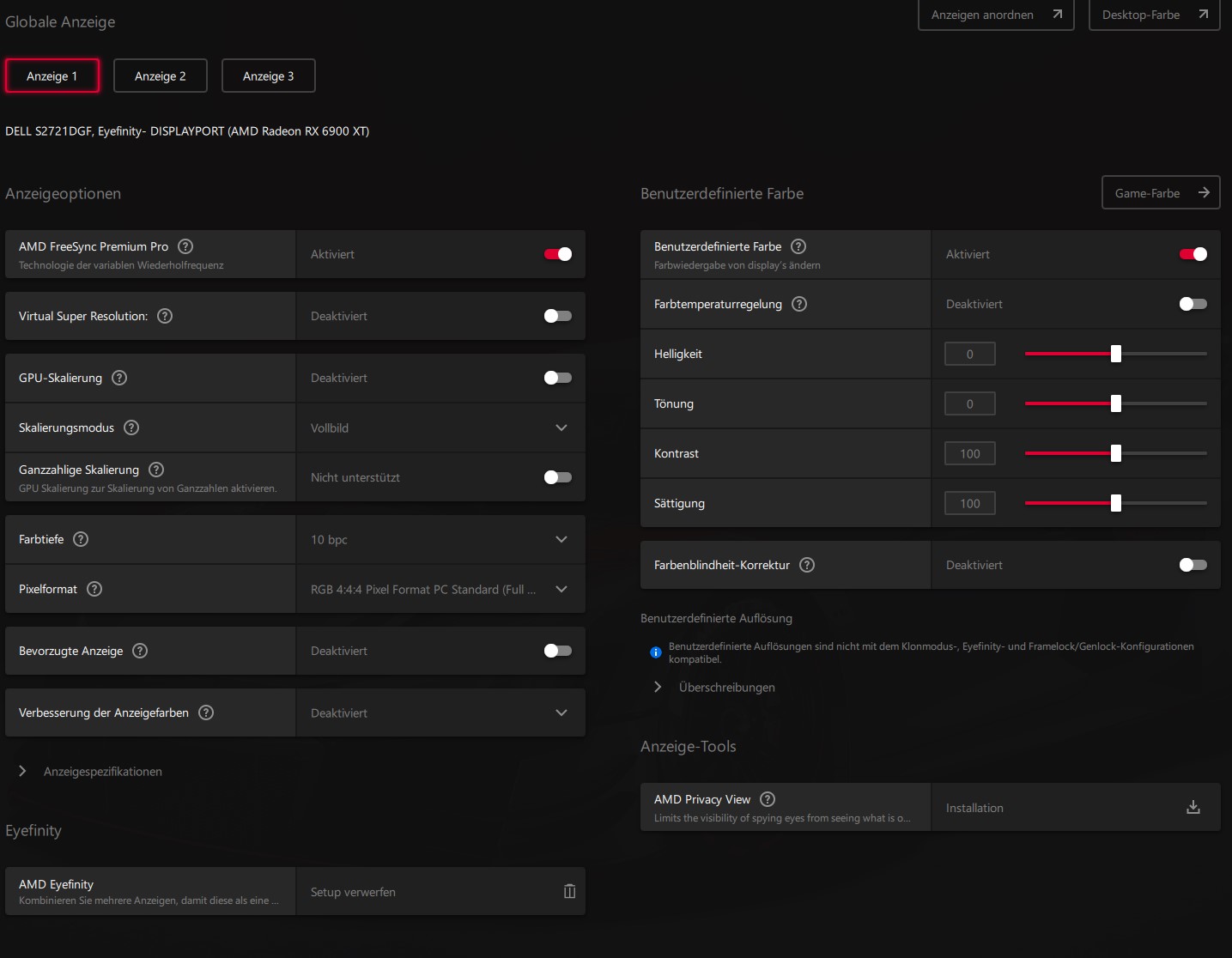
Task: Click the GPU-Skalierung help icon
Action: (119, 378)
